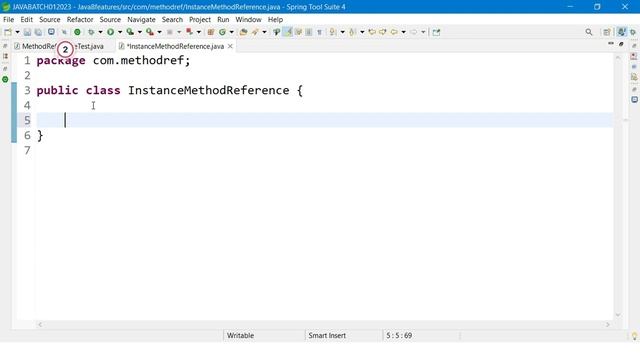Click the share arrow icon ending the main toolbar

[436, 32]
